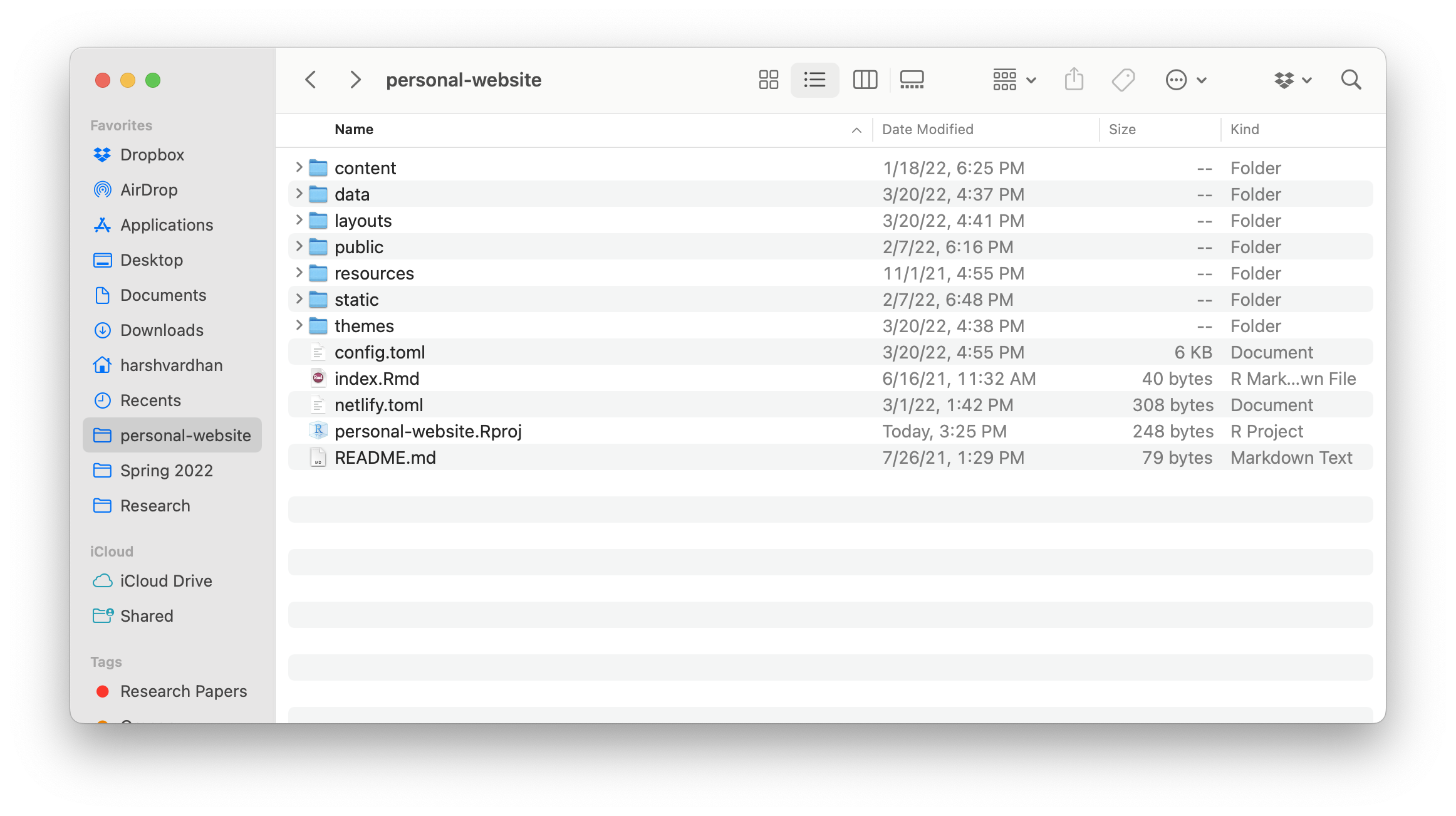Open the Finder search magnifier

pyautogui.click(x=1351, y=80)
